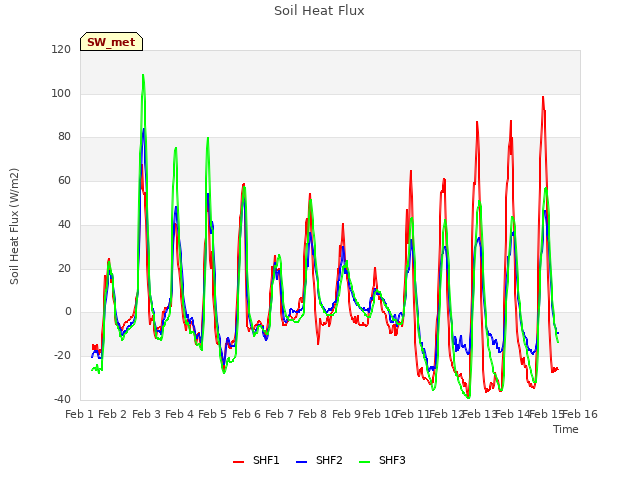Click the red SHF1 legend swatch
This screenshot has height=480, width=640.
click(x=238, y=462)
